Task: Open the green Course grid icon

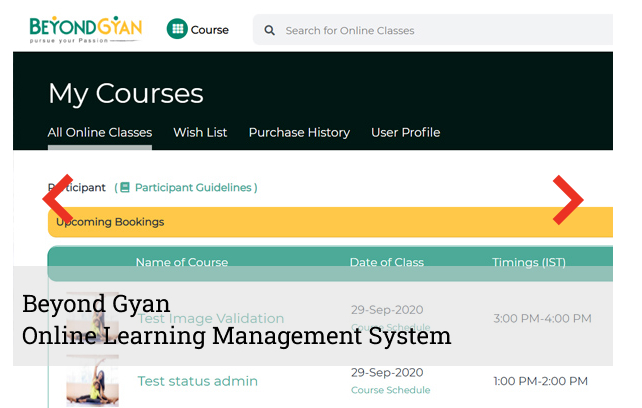Action: 178,30
